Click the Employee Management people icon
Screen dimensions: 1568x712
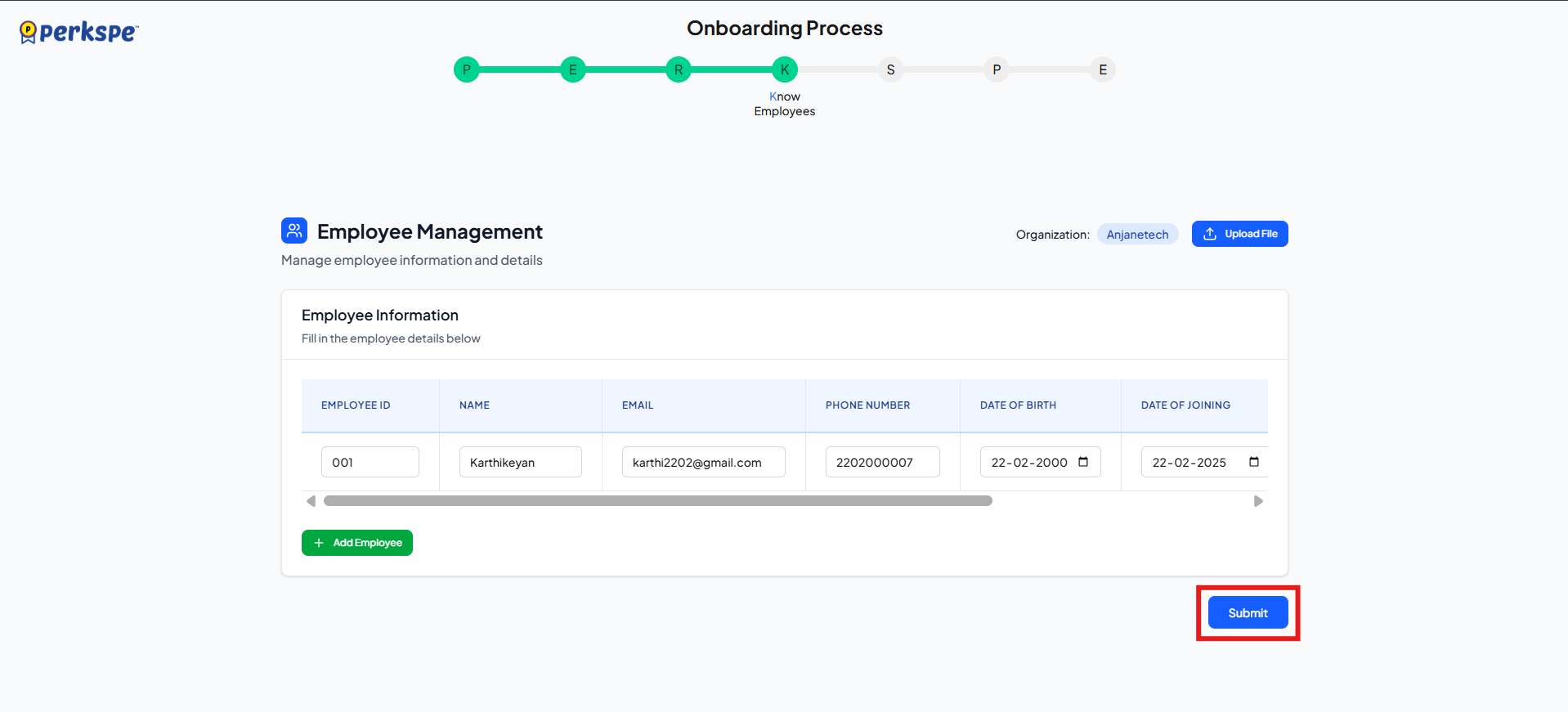(x=294, y=231)
